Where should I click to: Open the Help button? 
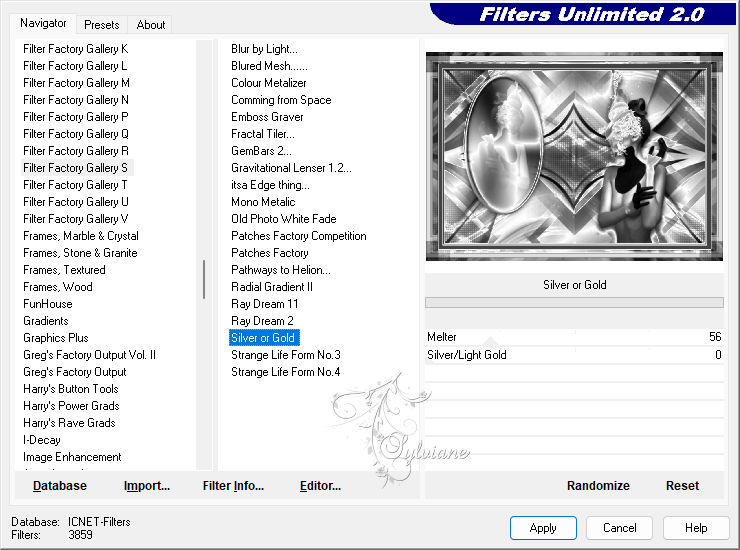(696, 527)
